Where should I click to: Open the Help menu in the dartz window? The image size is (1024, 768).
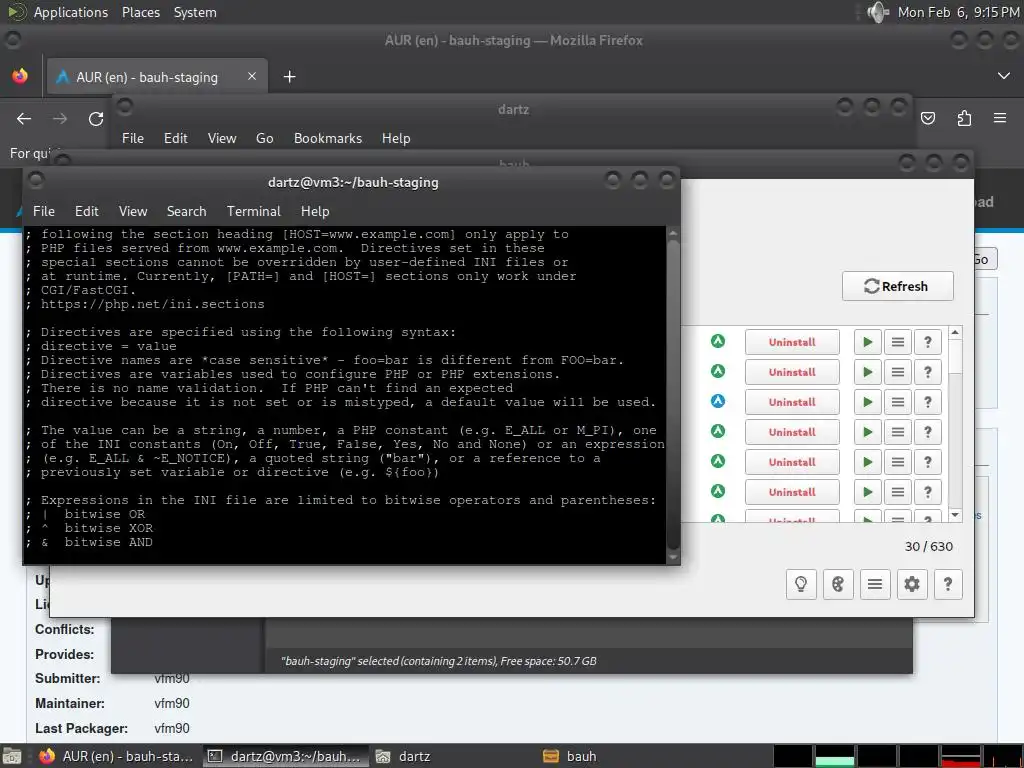tap(396, 138)
